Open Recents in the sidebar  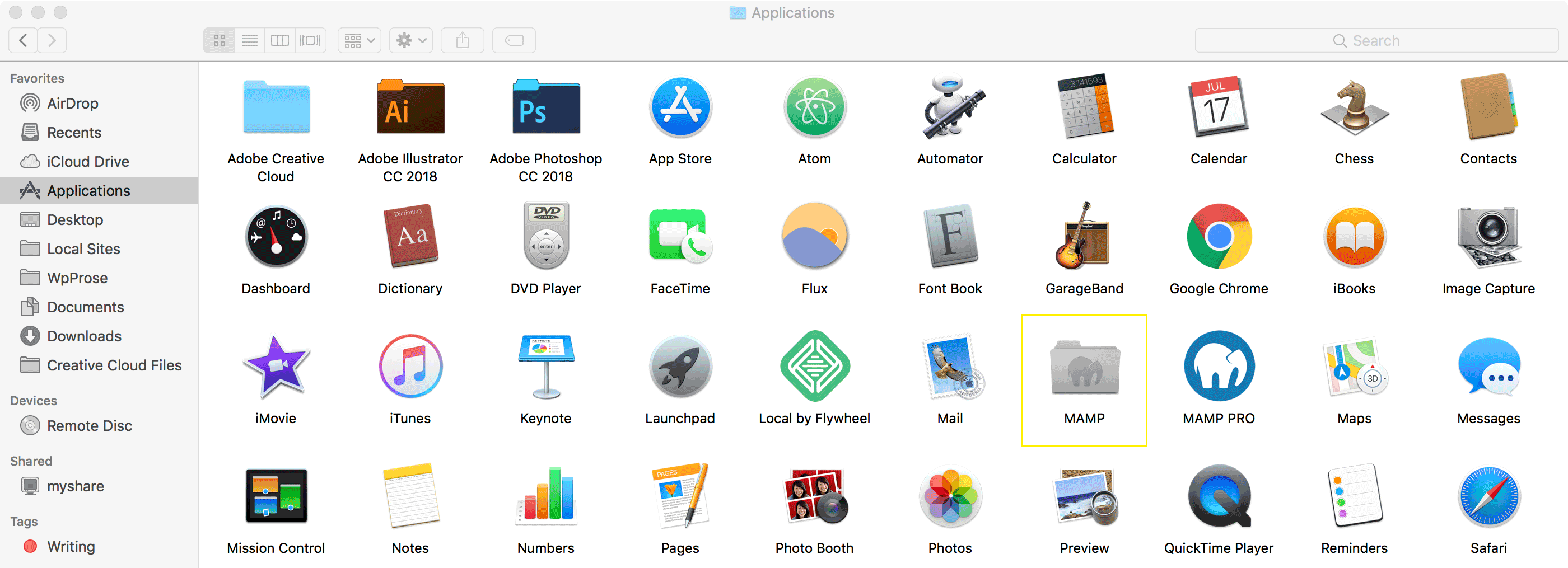99,133
